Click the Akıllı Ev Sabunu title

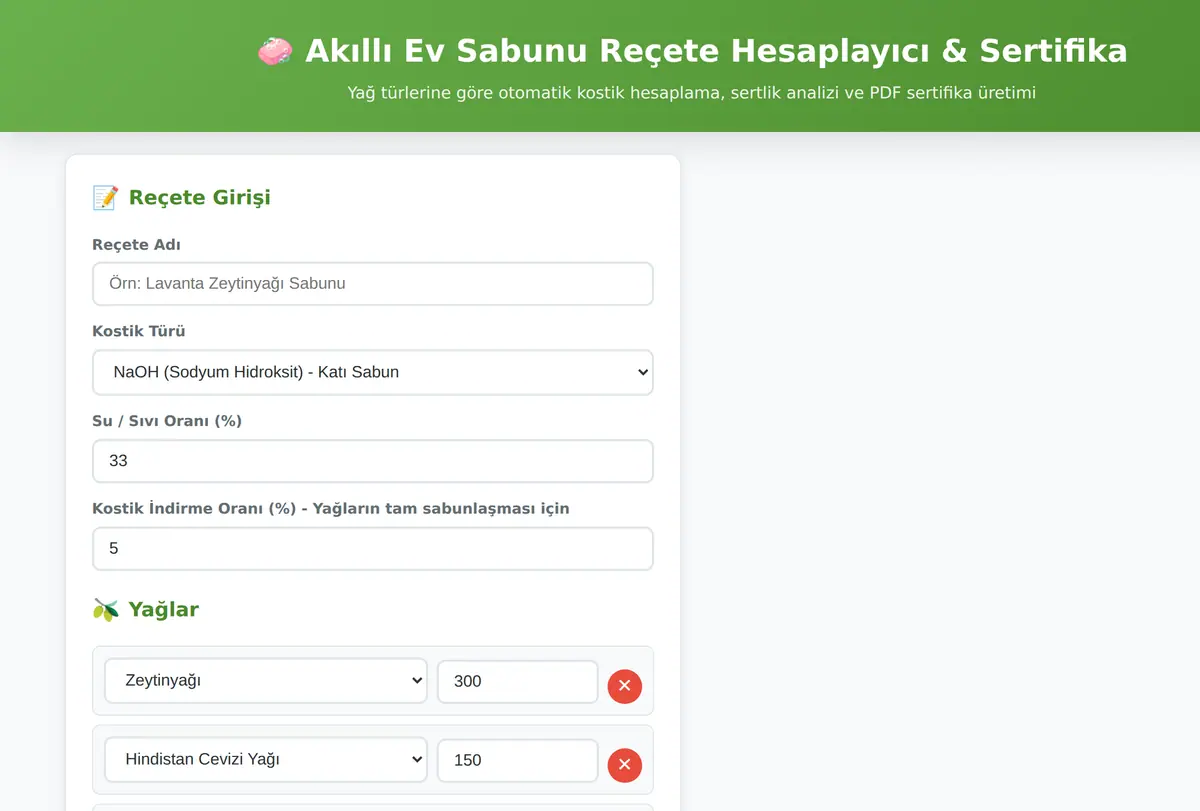point(716,51)
